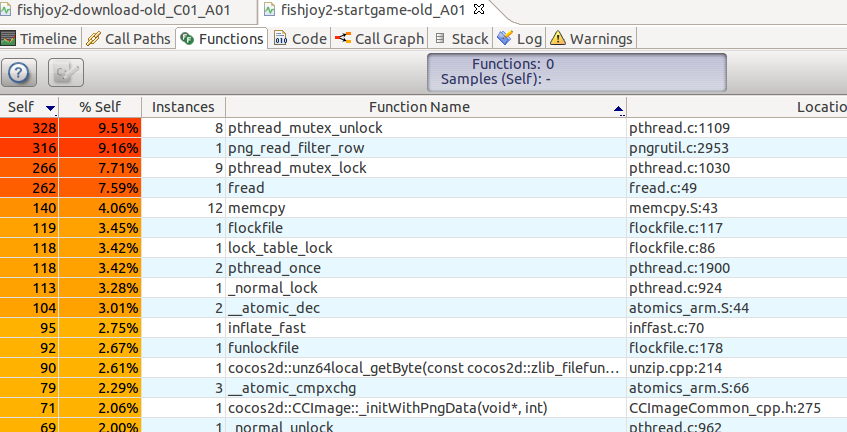Click the Call Paths tab icon

[94, 39]
